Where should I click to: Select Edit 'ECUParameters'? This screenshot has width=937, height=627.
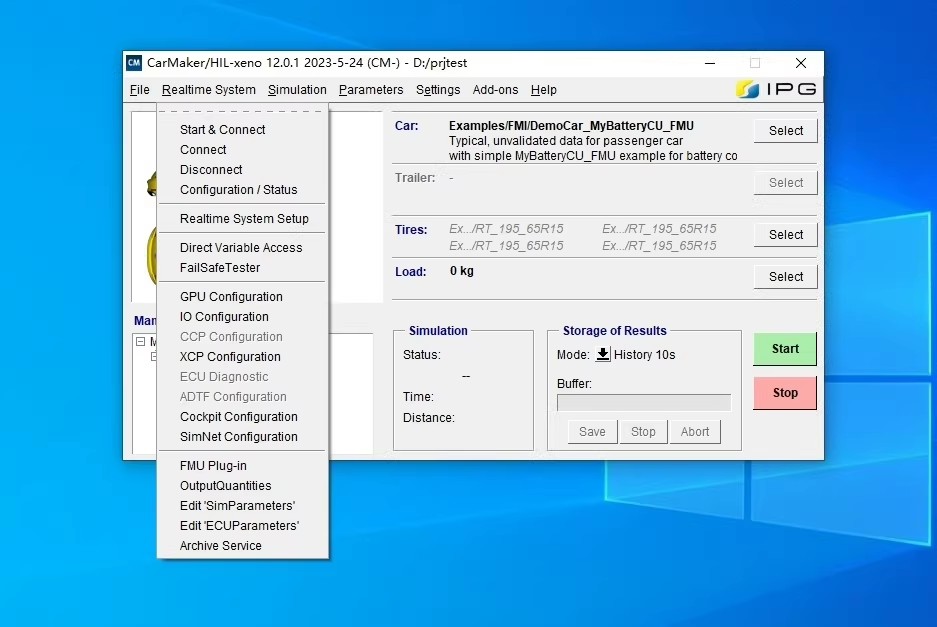(243, 526)
